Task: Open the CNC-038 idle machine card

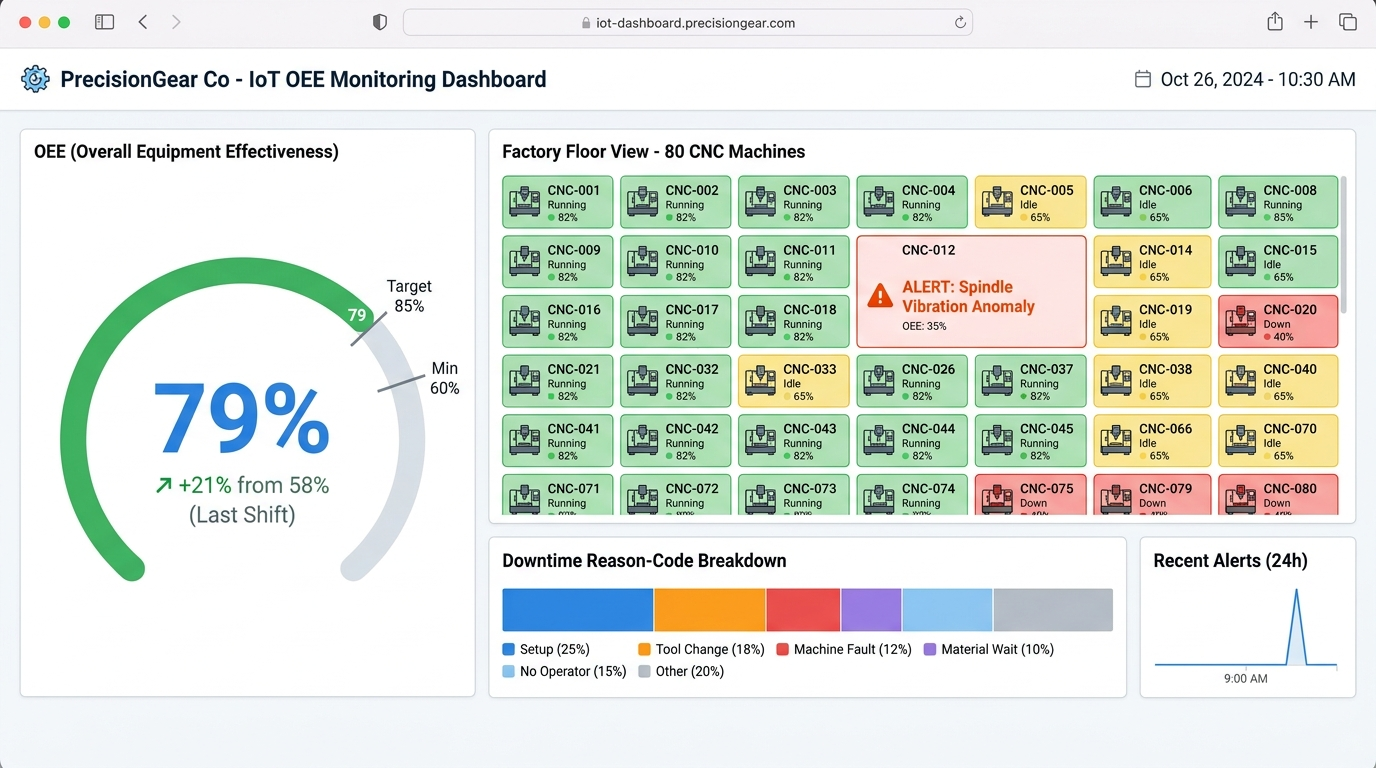Action: 1152,381
